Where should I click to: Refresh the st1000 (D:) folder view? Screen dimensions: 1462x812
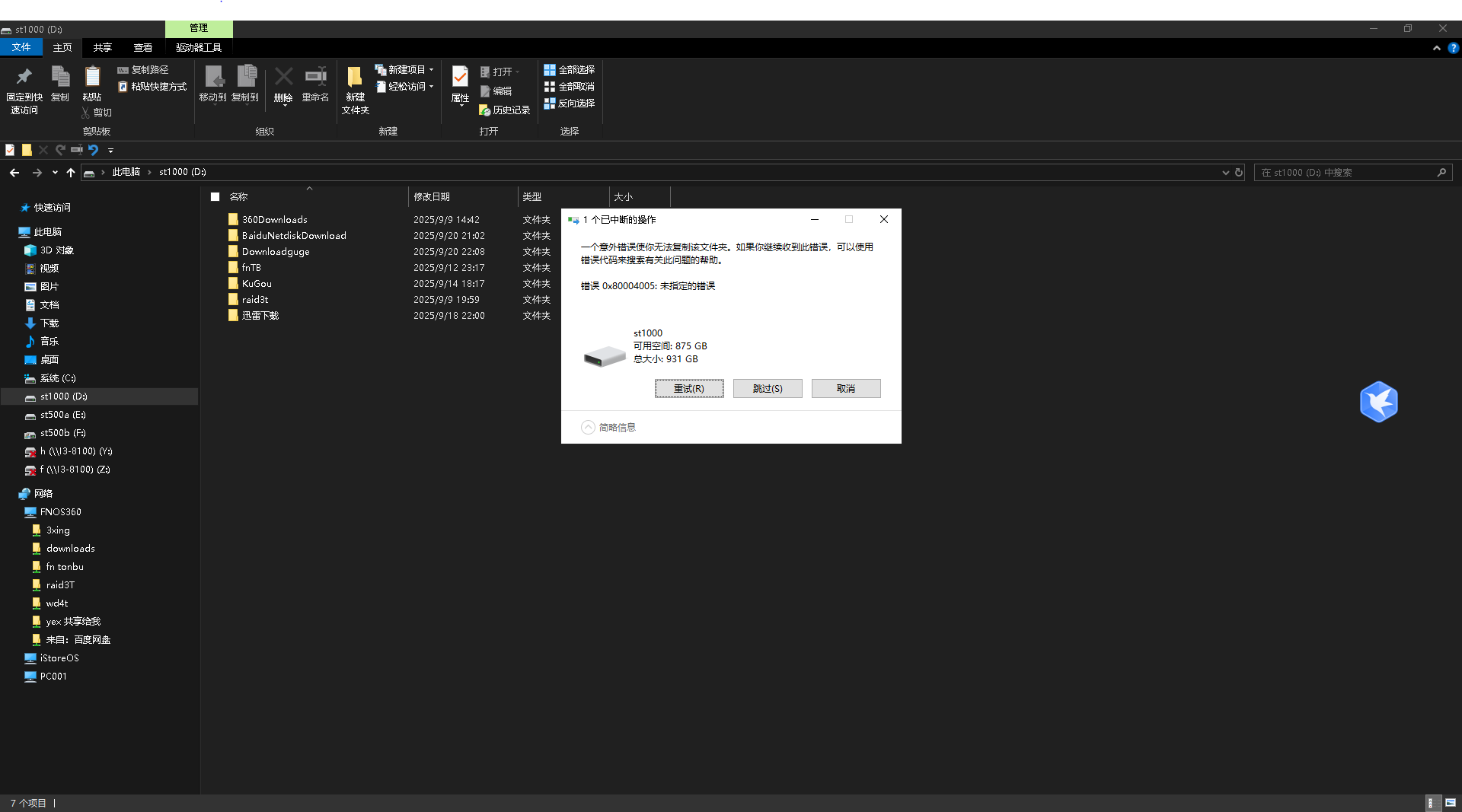pyautogui.click(x=1239, y=173)
